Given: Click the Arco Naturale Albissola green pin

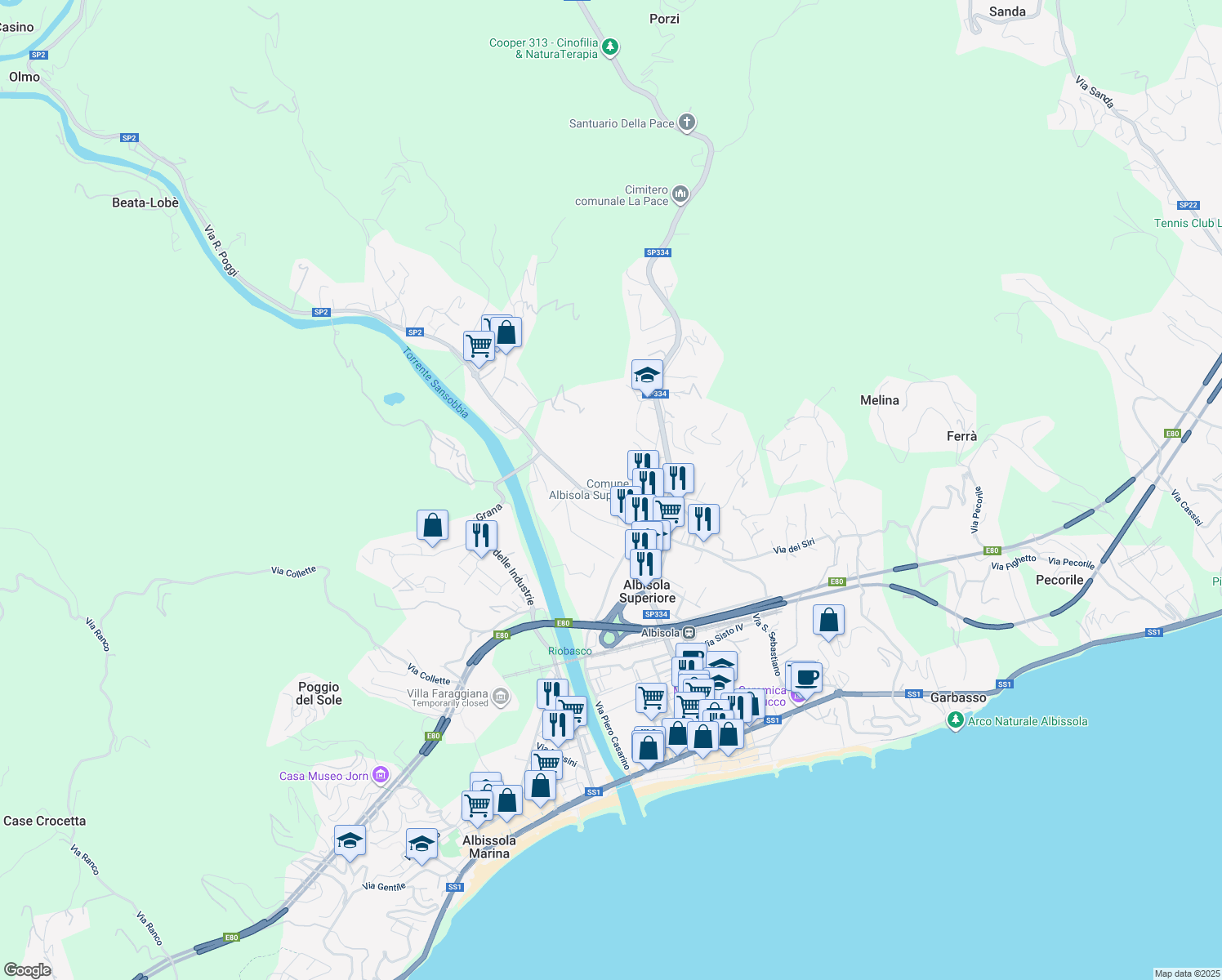Looking at the screenshot, I should [x=955, y=720].
